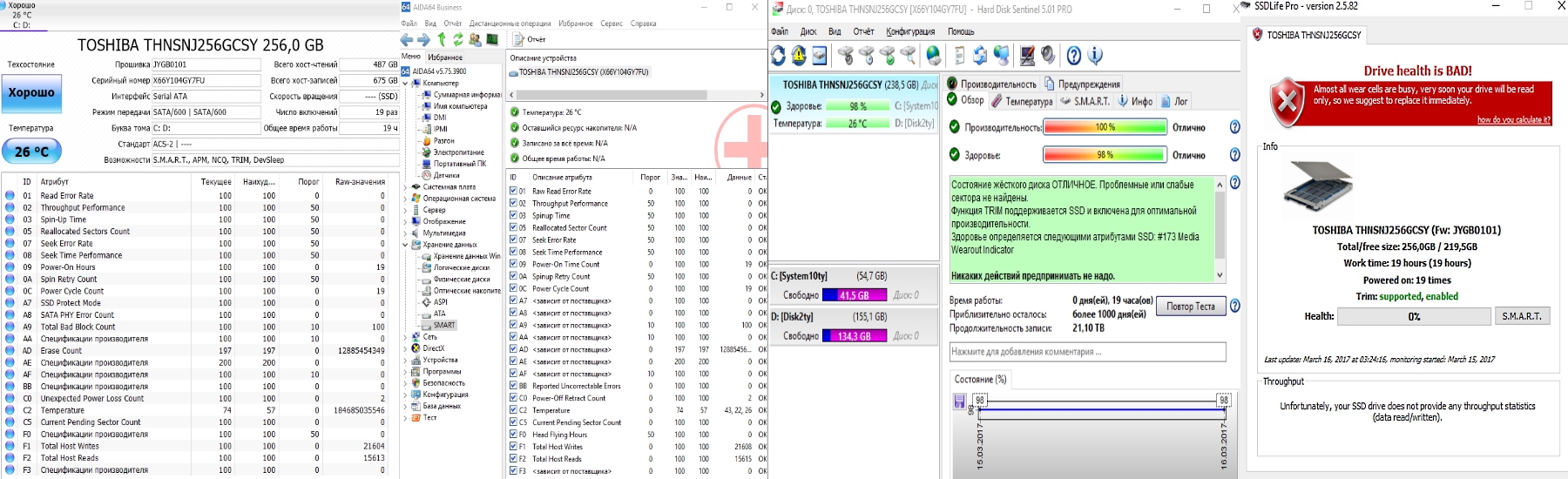Click Health 0% progress bar in SSDLife

click(x=1414, y=316)
